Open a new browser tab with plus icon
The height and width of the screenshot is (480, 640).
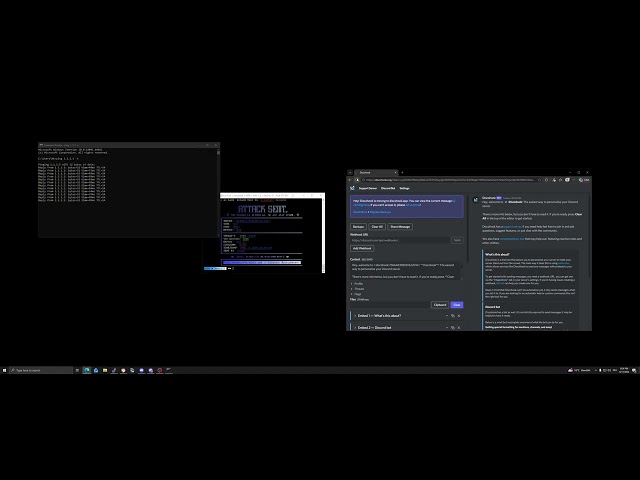402,172
